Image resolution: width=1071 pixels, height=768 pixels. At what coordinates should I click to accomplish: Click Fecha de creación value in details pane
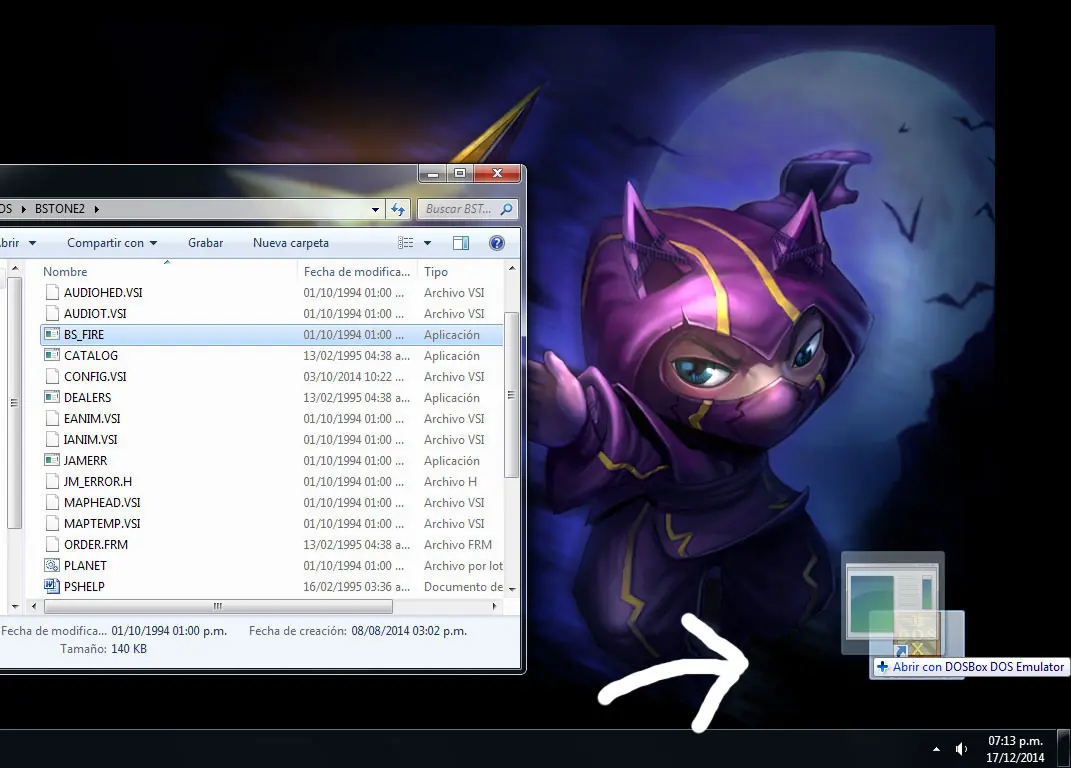[x=409, y=631]
